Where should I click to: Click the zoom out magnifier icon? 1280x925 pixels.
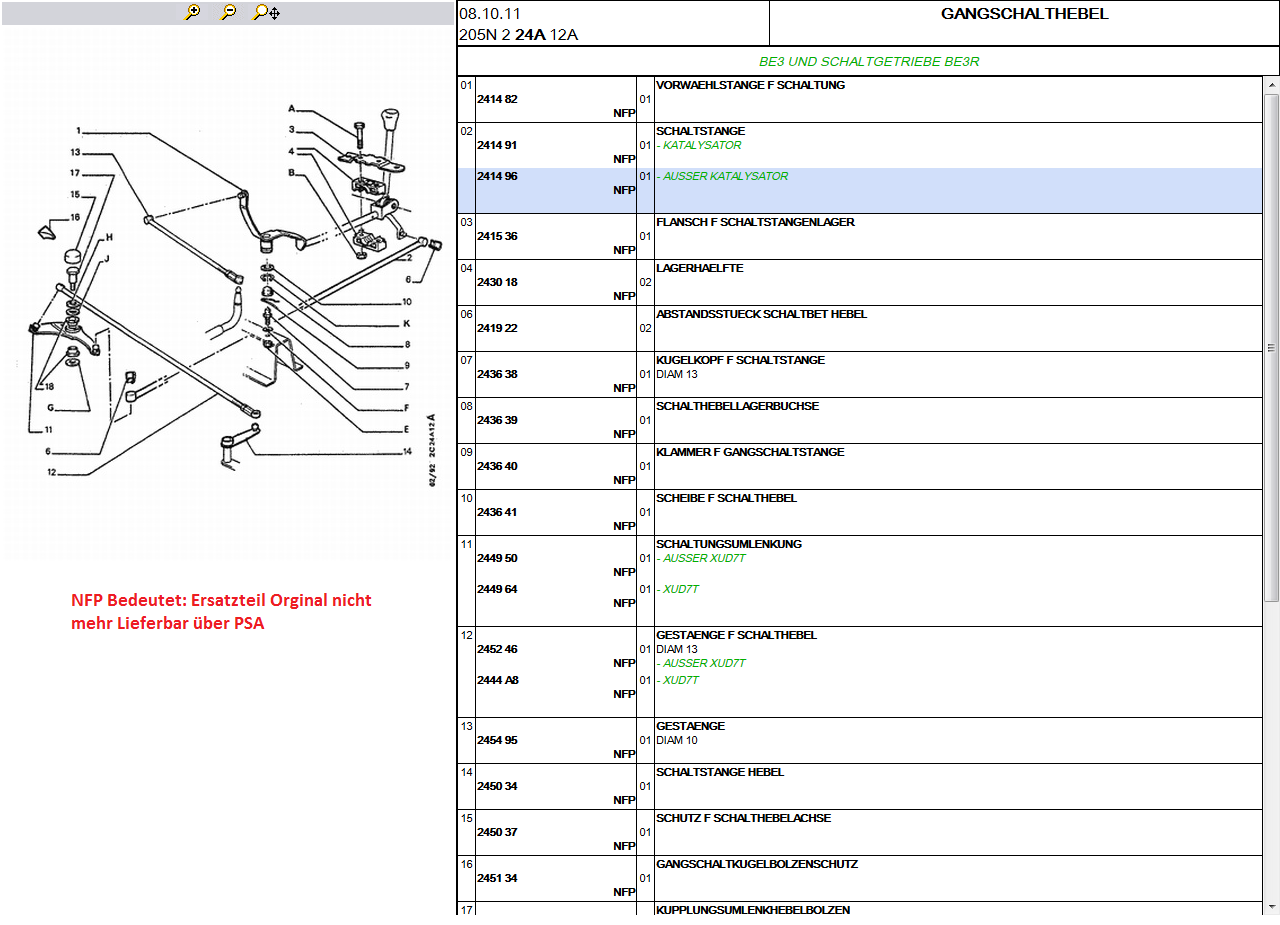229,12
